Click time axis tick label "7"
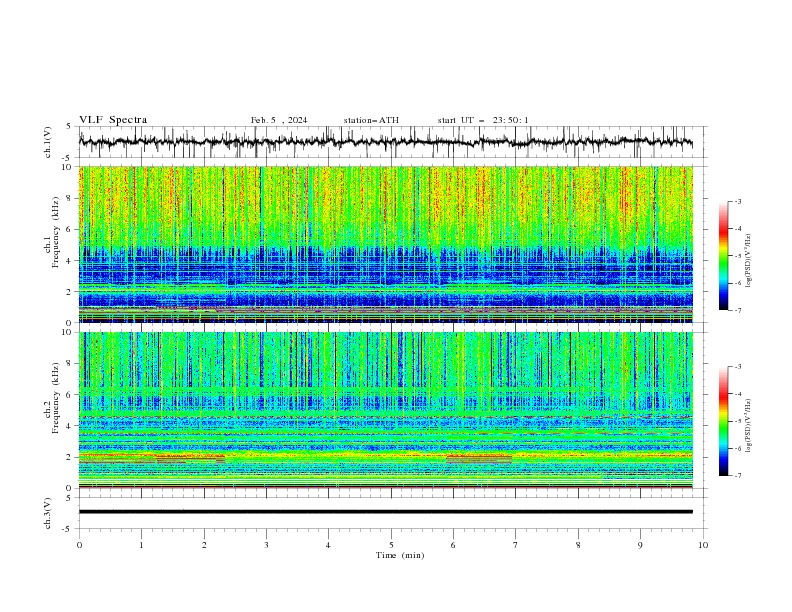This screenshot has height=612, width=792. click(x=516, y=545)
